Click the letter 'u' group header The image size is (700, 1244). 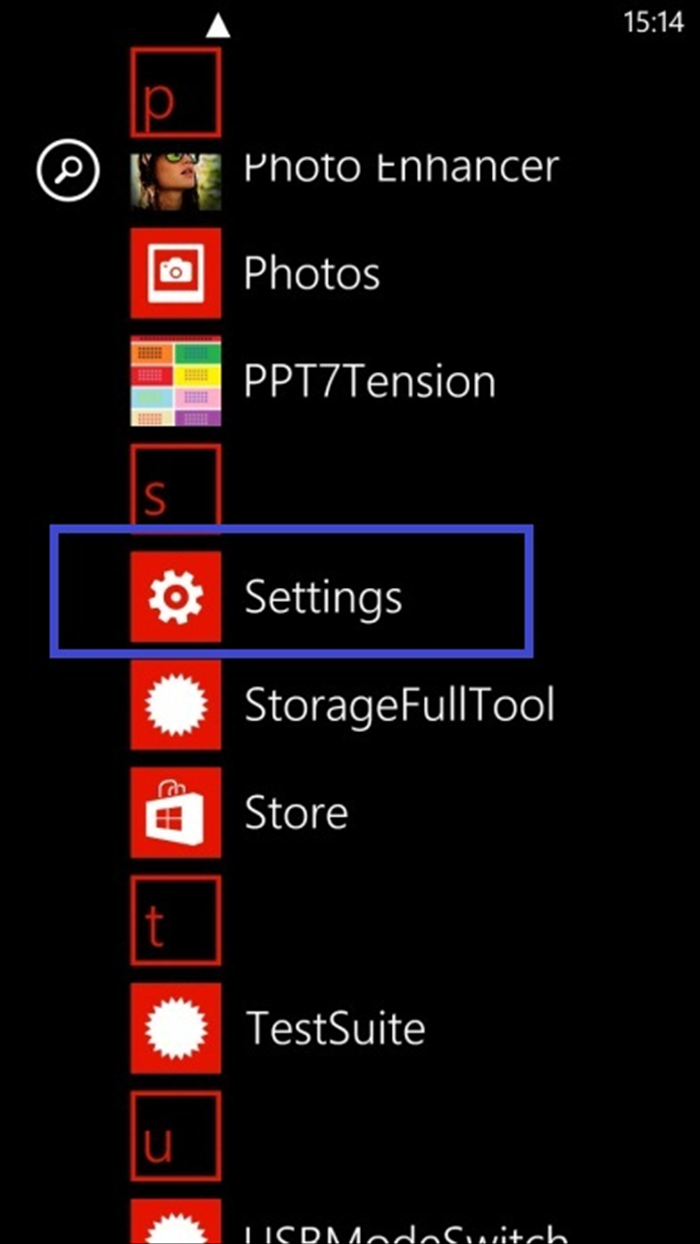(x=175, y=1137)
